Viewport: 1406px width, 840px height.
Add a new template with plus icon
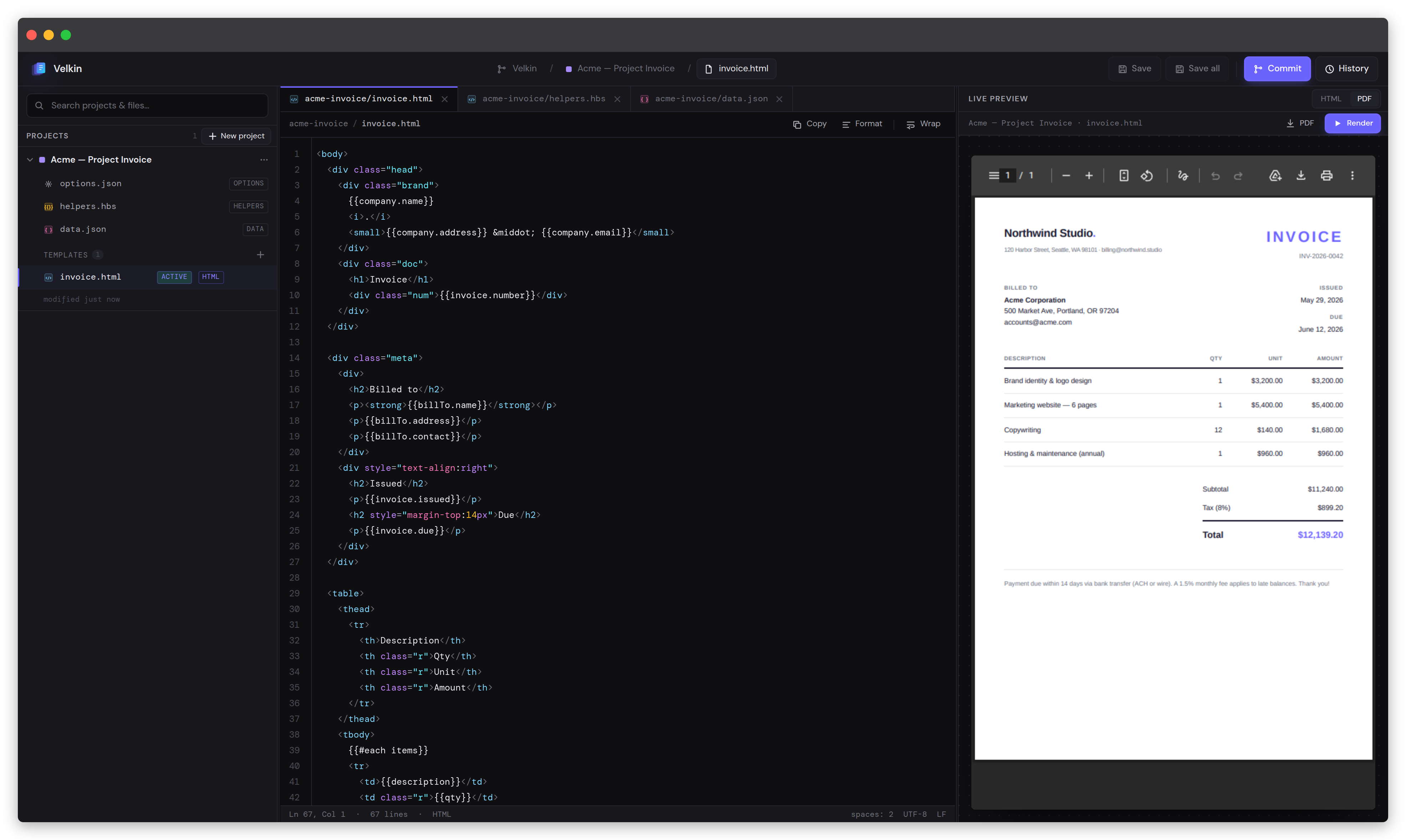(261, 255)
